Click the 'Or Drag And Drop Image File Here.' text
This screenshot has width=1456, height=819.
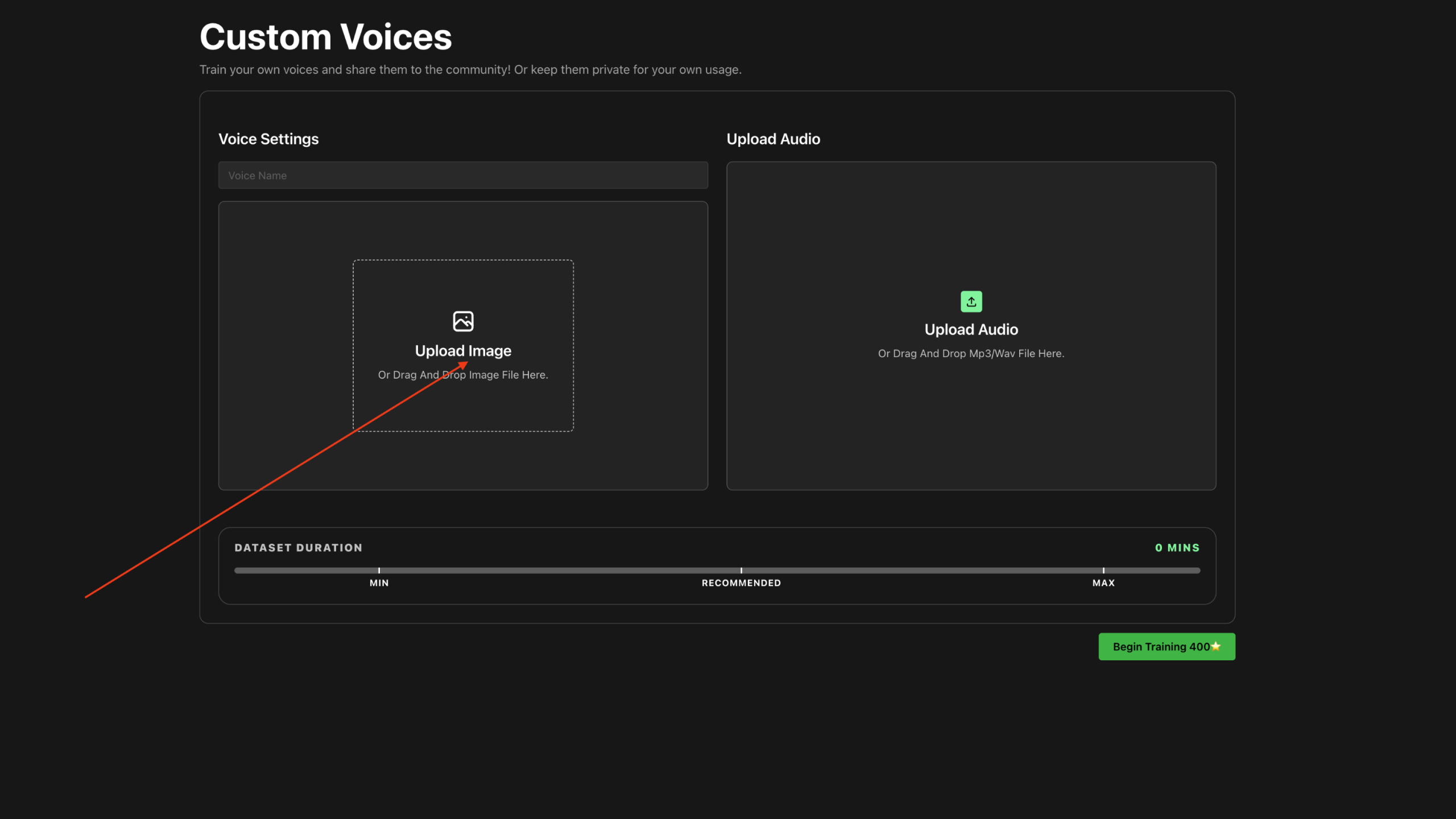pos(463,375)
